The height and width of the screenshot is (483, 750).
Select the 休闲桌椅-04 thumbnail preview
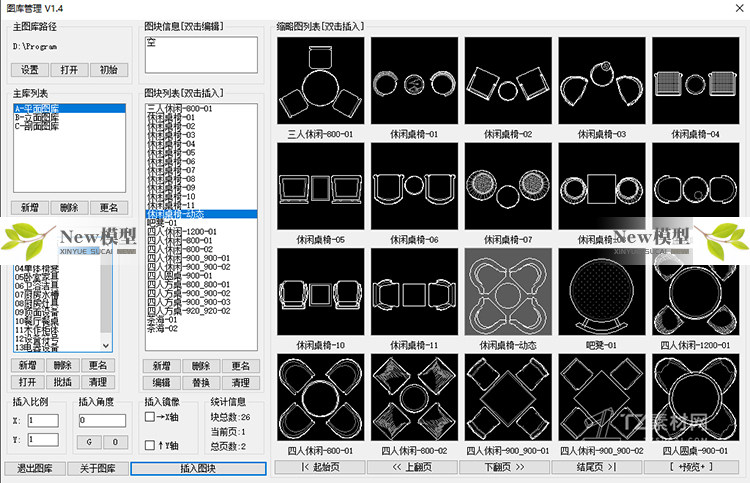695,80
